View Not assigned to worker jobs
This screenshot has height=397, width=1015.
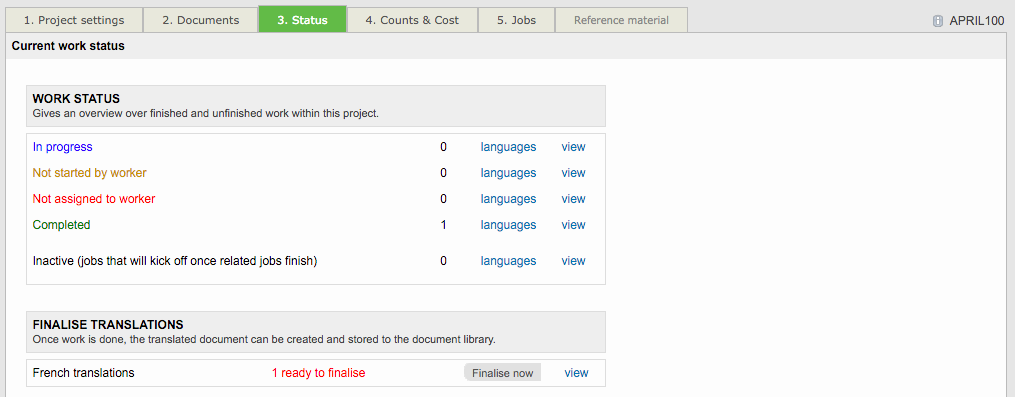pyautogui.click(x=574, y=199)
